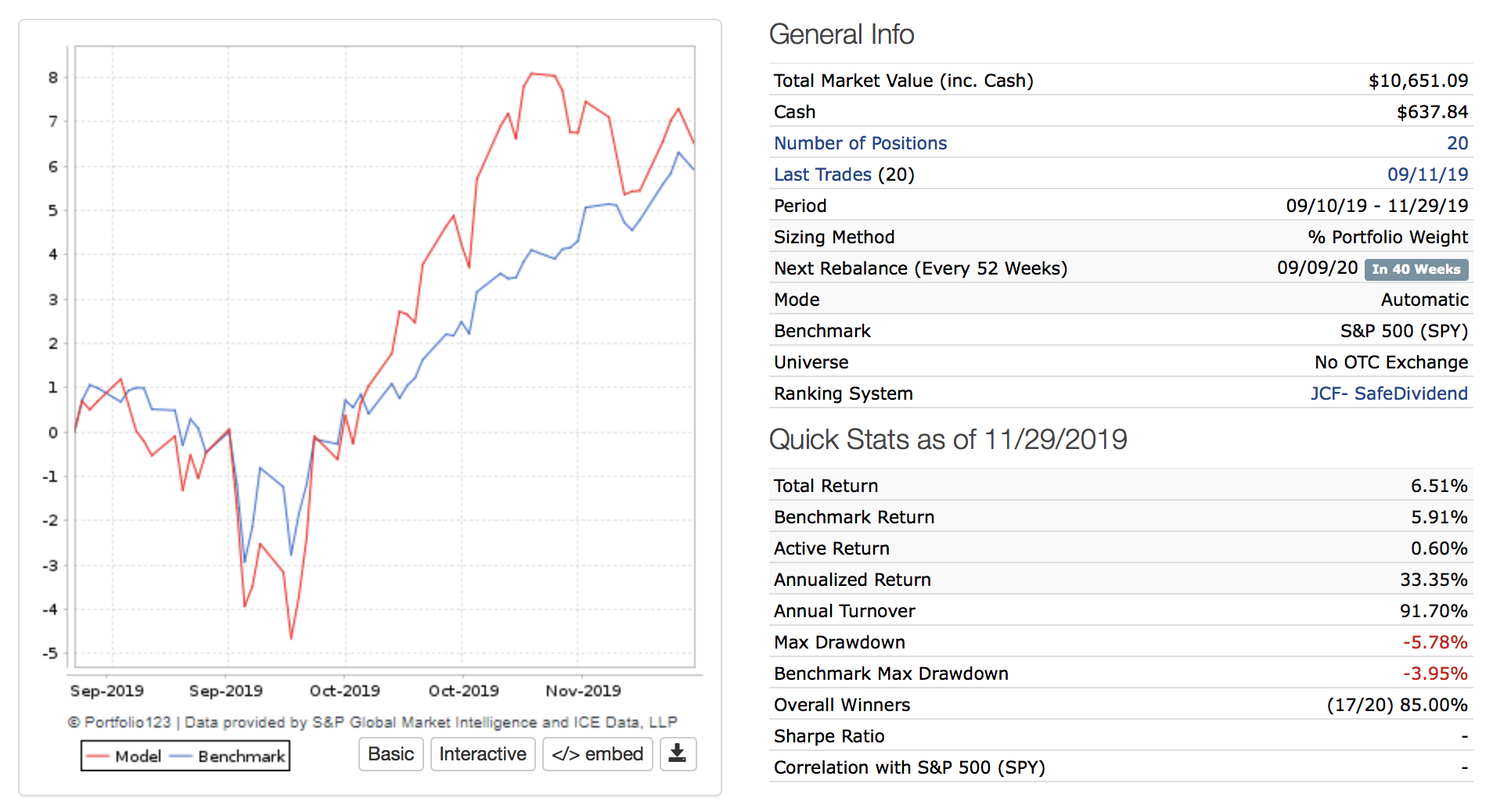Click the Total Return value 6.51%
The height and width of the screenshot is (812, 1493).
coord(1439,486)
